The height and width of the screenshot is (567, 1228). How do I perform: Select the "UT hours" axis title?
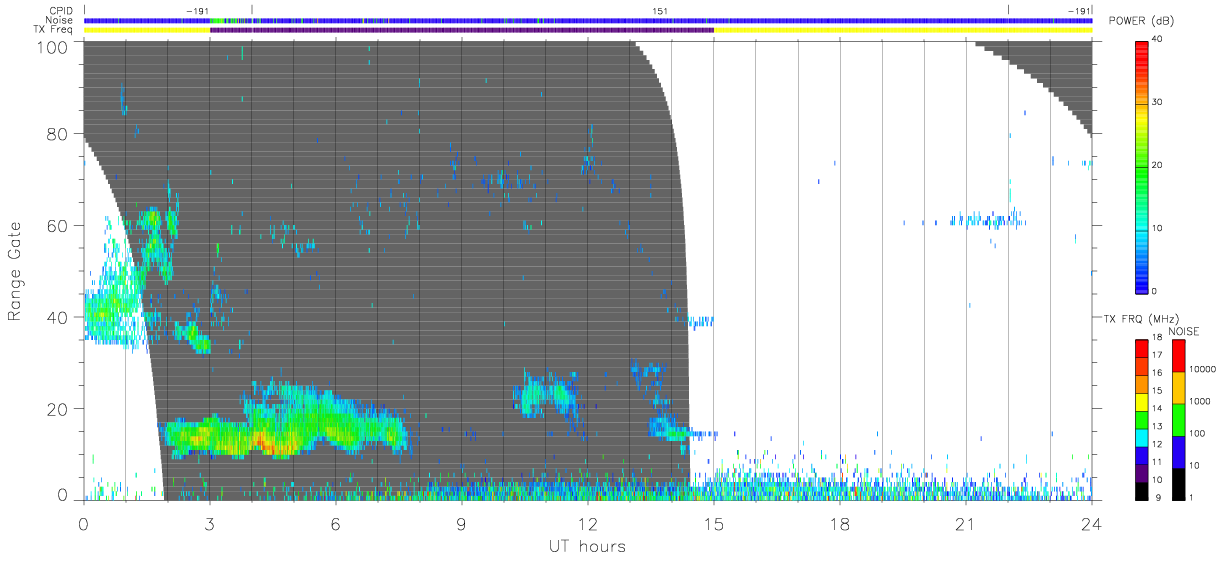coord(587,547)
